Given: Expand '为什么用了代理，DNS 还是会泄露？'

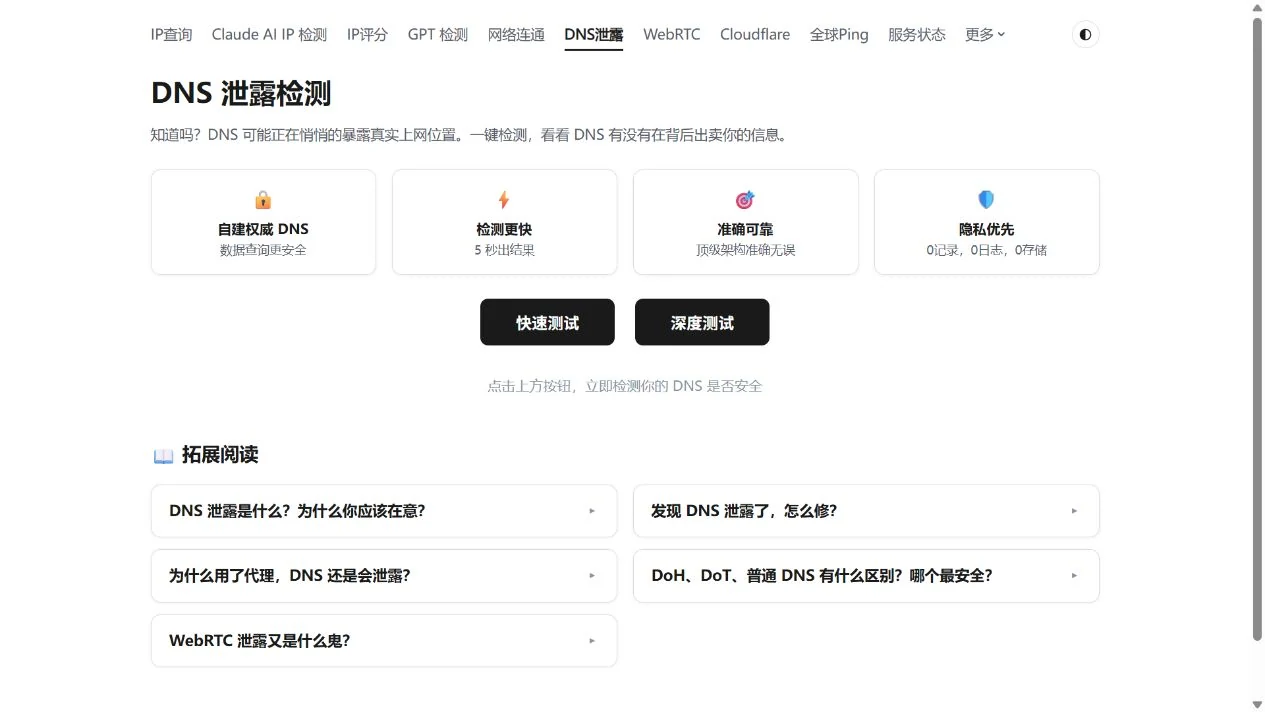Looking at the screenshot, I should (384, 576).
